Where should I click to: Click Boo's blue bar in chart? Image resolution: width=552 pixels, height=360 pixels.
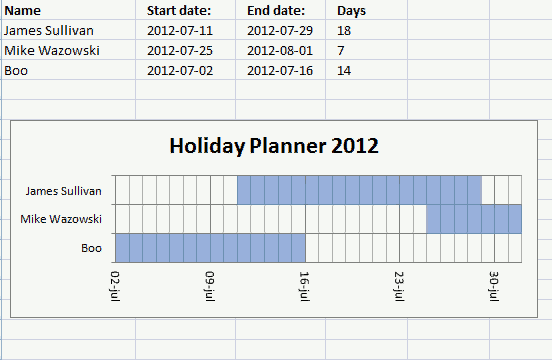point(210,248)
